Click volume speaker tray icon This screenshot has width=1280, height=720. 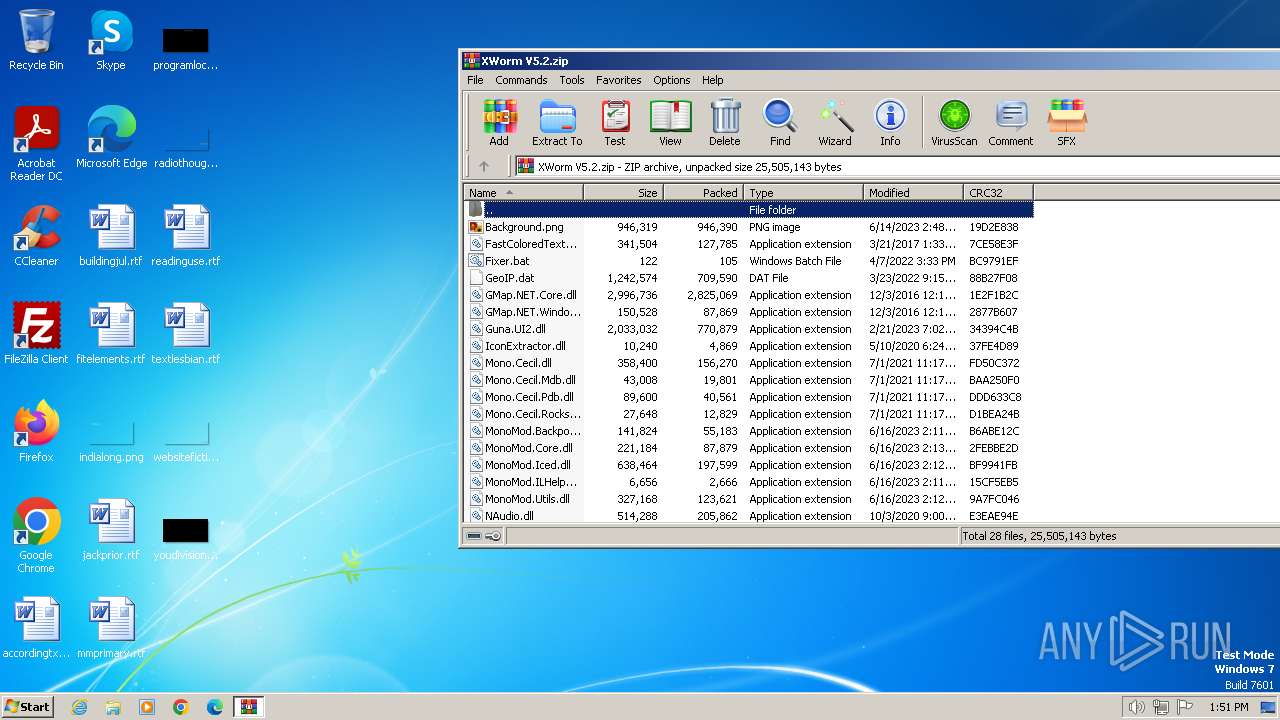click(x=1136, y=707)
